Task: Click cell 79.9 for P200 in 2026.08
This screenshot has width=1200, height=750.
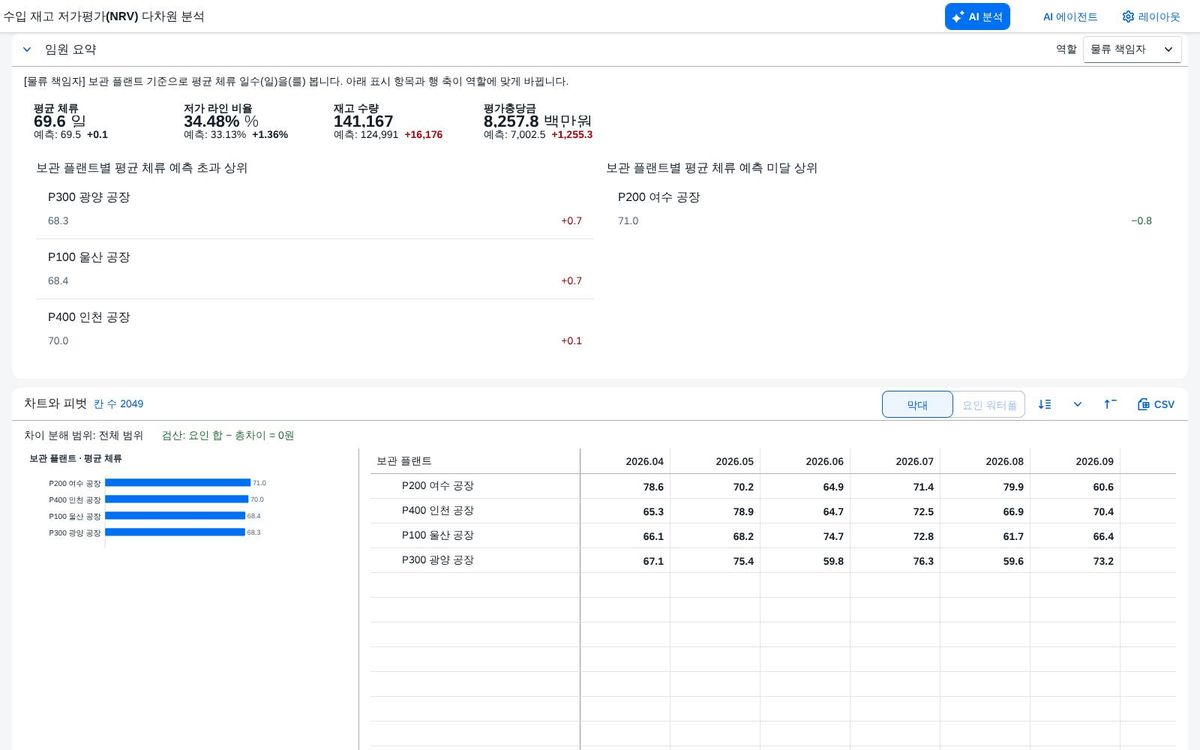Action: click(x=985, y=487)
